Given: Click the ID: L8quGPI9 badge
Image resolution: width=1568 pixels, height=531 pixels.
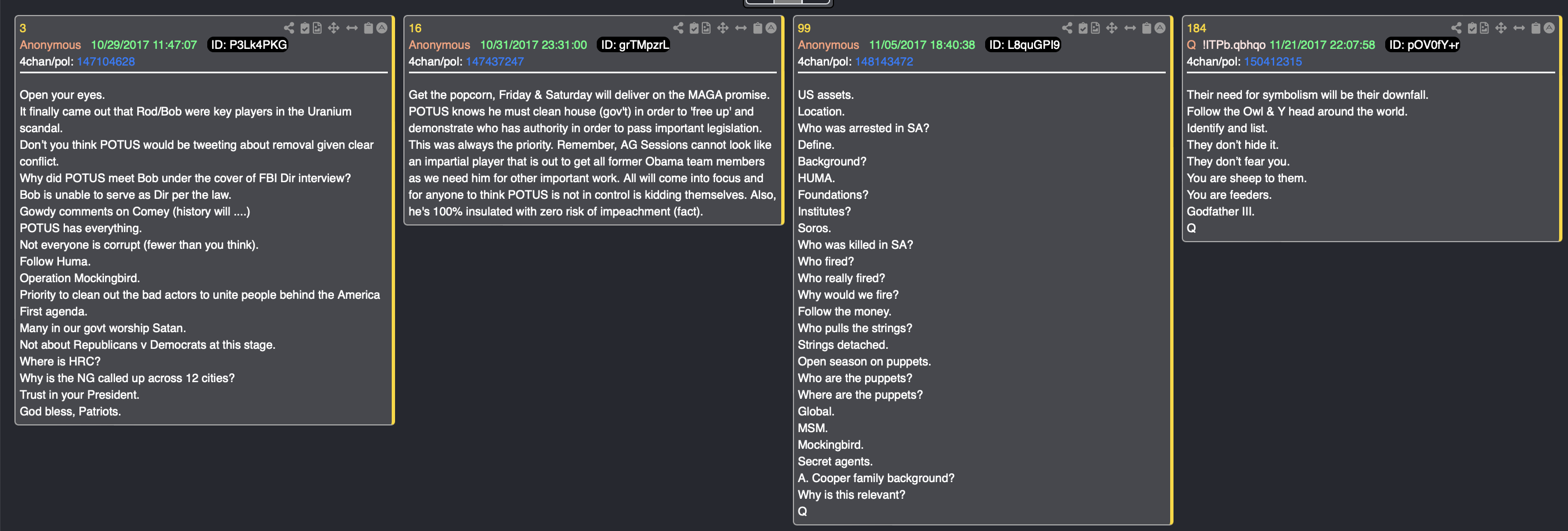Looking at the screenshot, I should 1023,45.
